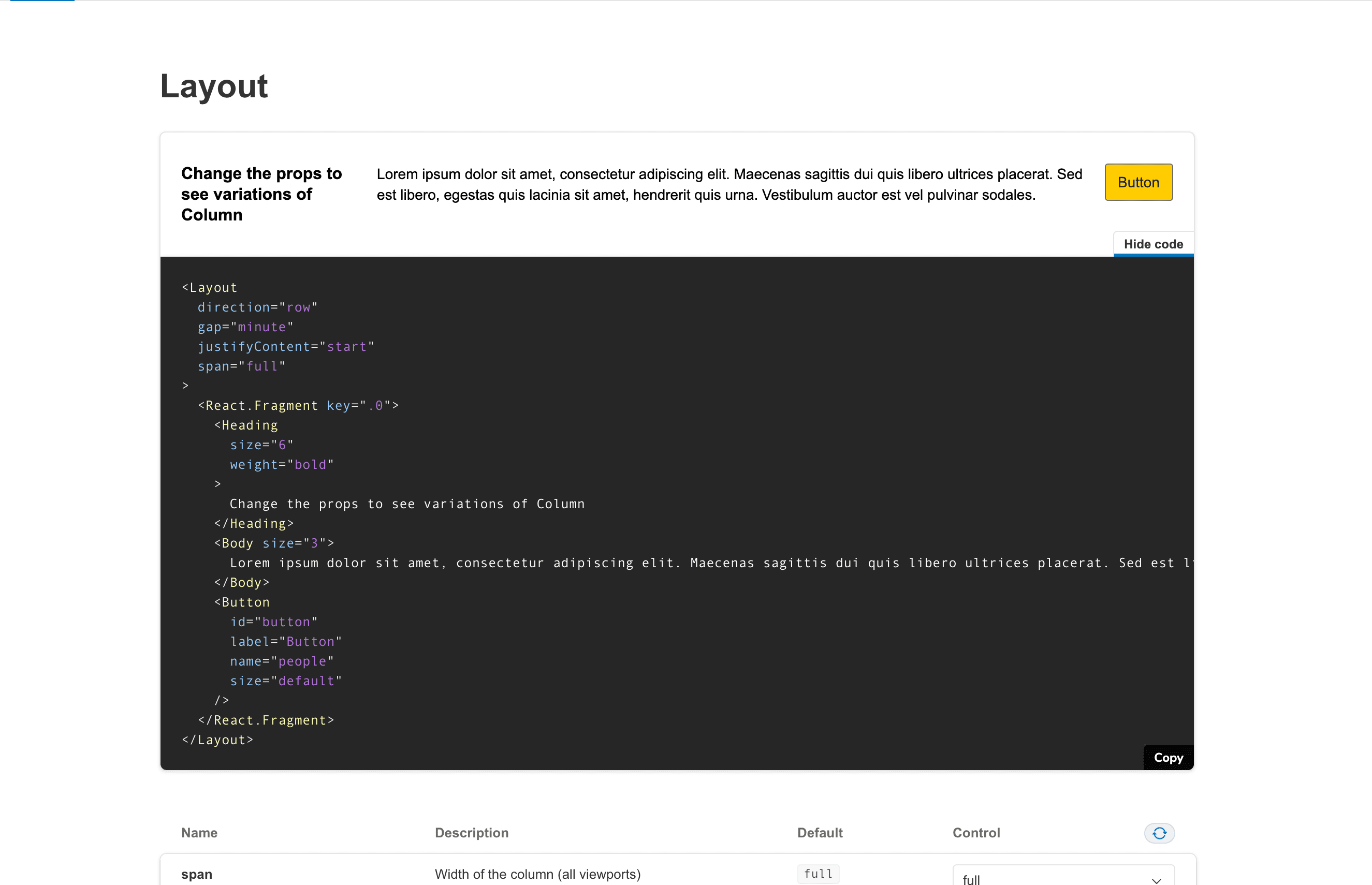Click the span prop name in table

click(197, 874)
